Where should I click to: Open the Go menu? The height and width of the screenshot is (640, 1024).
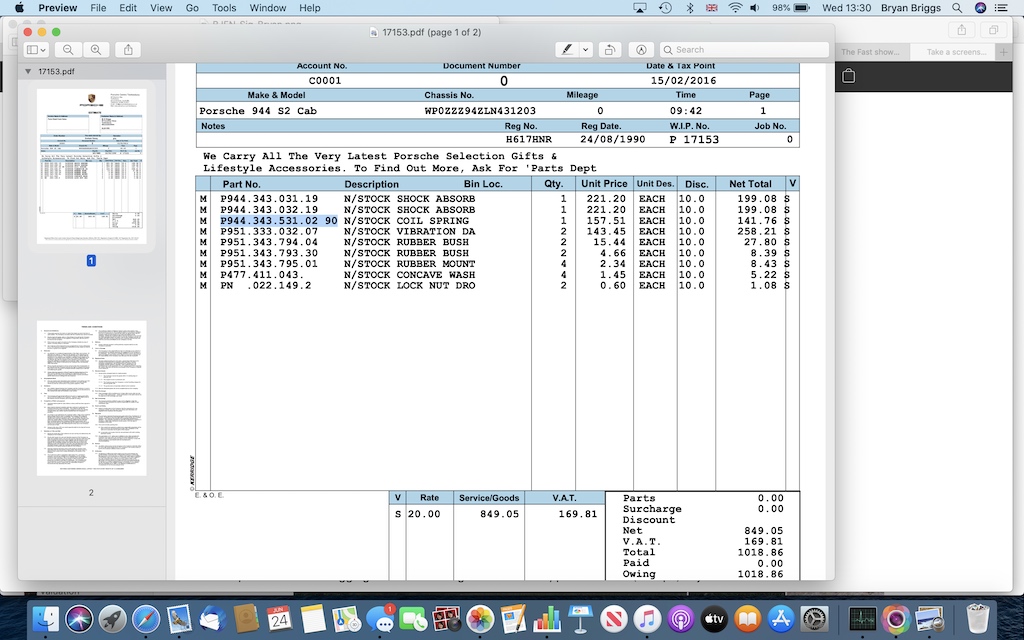pos(192,8)
